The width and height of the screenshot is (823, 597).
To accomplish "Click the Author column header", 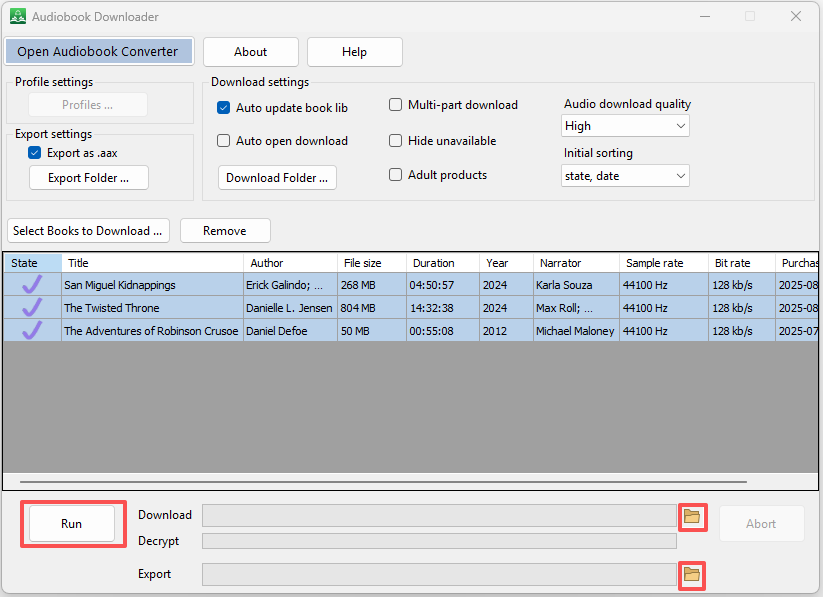I will [x=290, y=263].
